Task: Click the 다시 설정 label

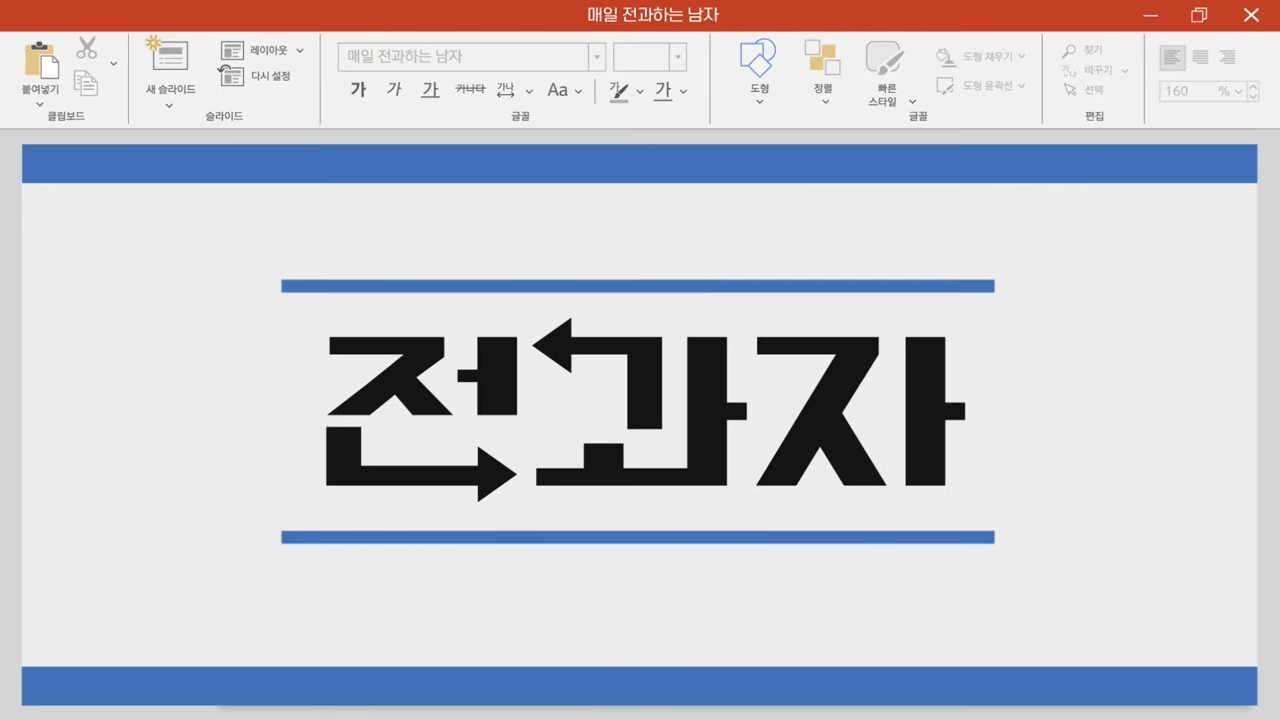Action: pos(270,76)
